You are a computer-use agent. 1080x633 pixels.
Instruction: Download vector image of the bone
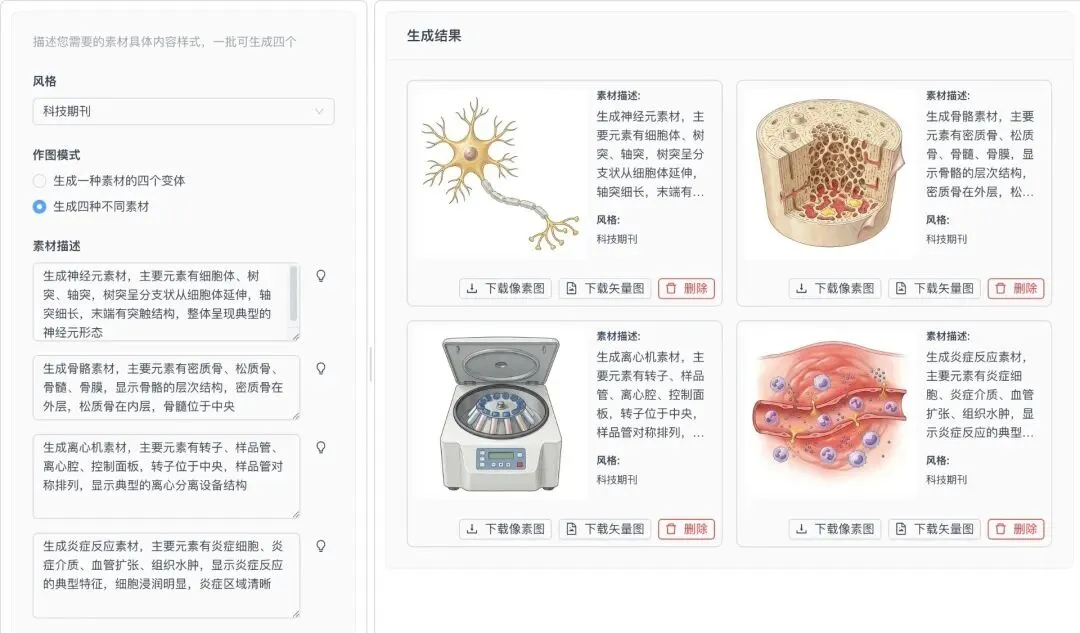point(934,289)
